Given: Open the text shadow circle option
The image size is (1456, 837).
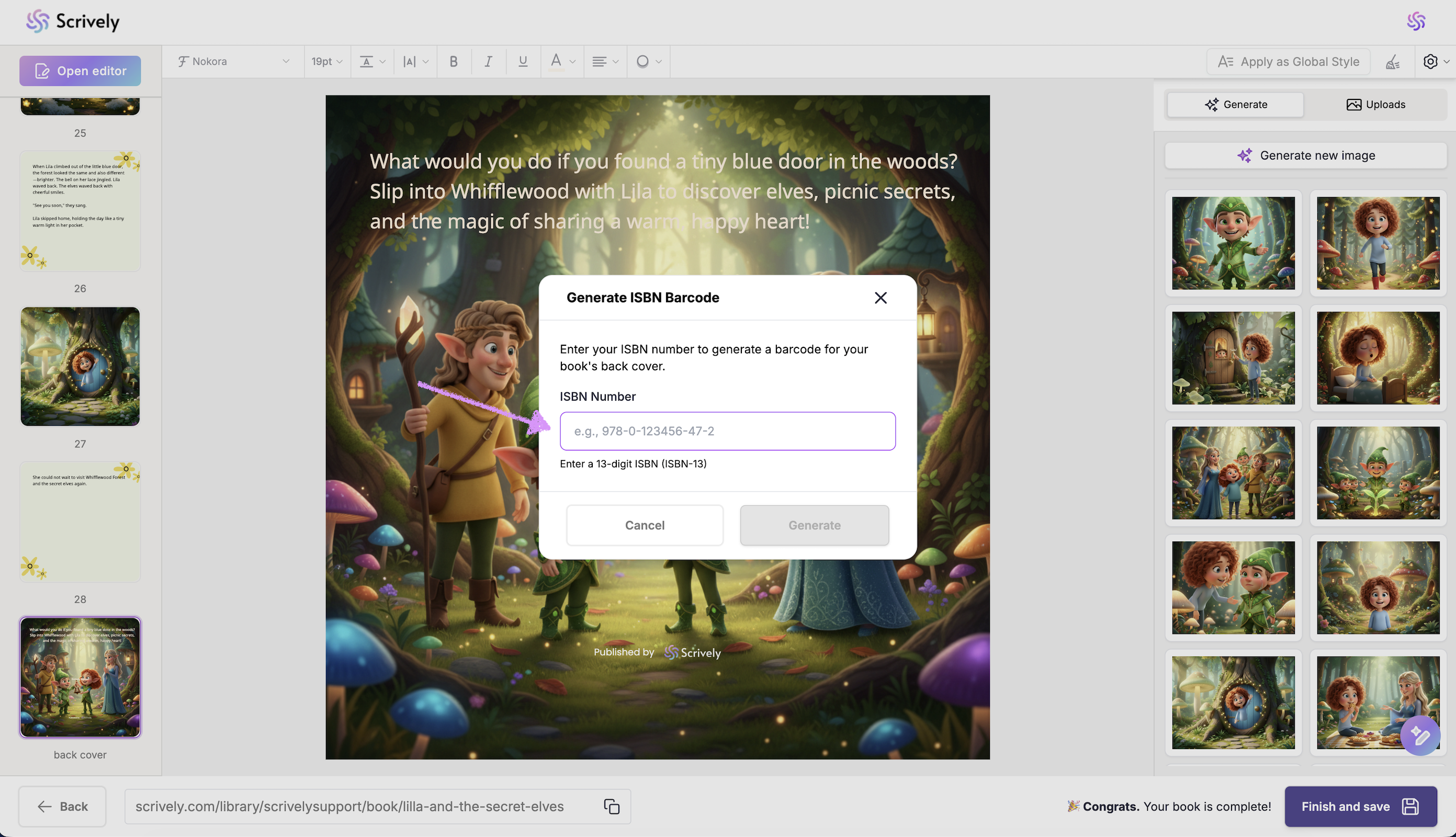Looking at the screenshot, I should pyautogui.click(x=648, y=62).
